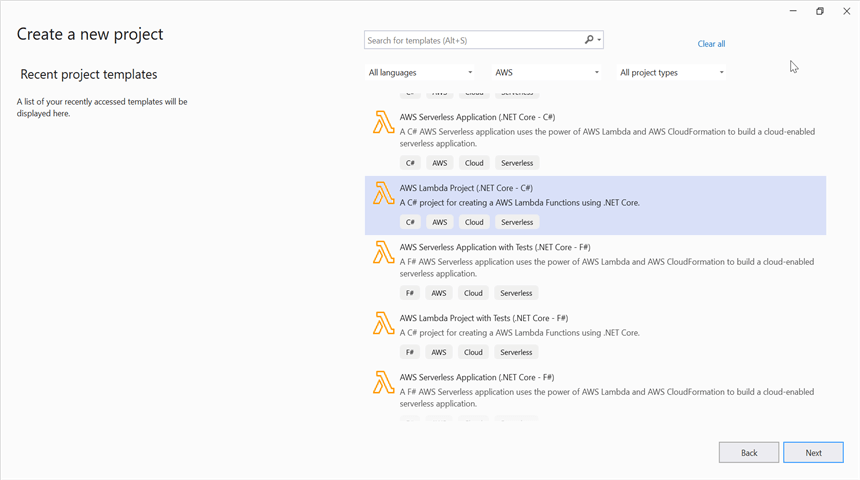Restore the window using the restore button
This screenshot has height=480, width=860.
pyautogui.click(x=819, y=11)
